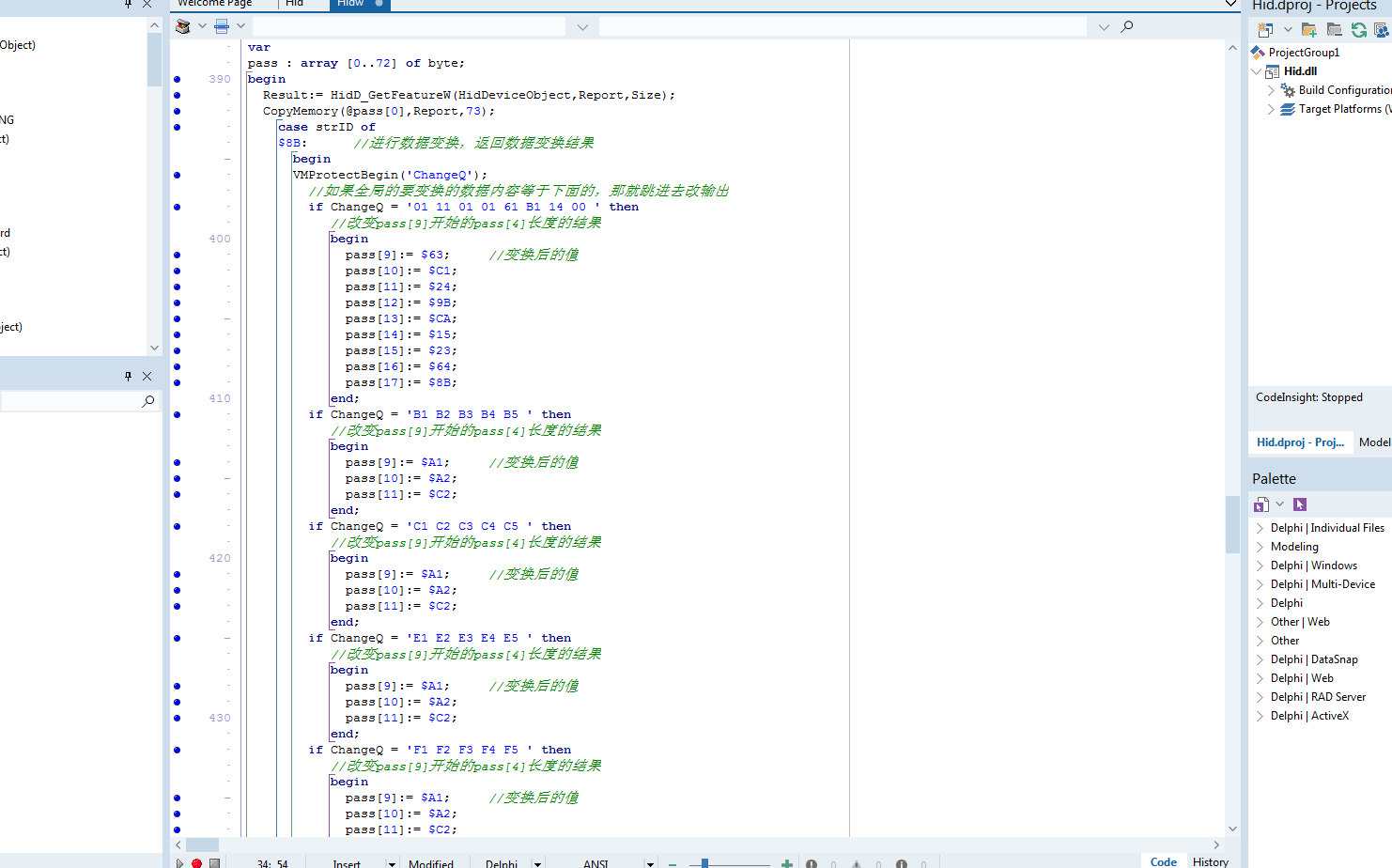Click search field in lower left panel
This screenshot has width=1392, height=868.
[70, 401]
